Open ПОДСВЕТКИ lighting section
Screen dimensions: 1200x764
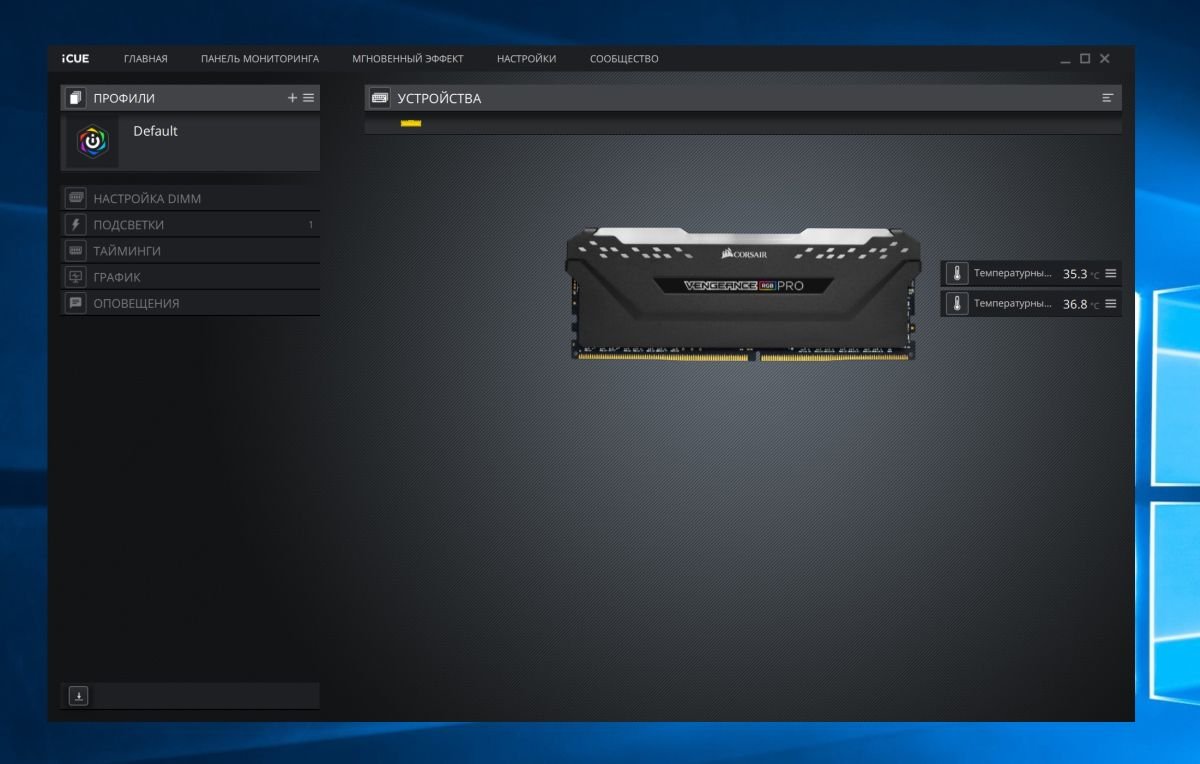pos(190,224)
